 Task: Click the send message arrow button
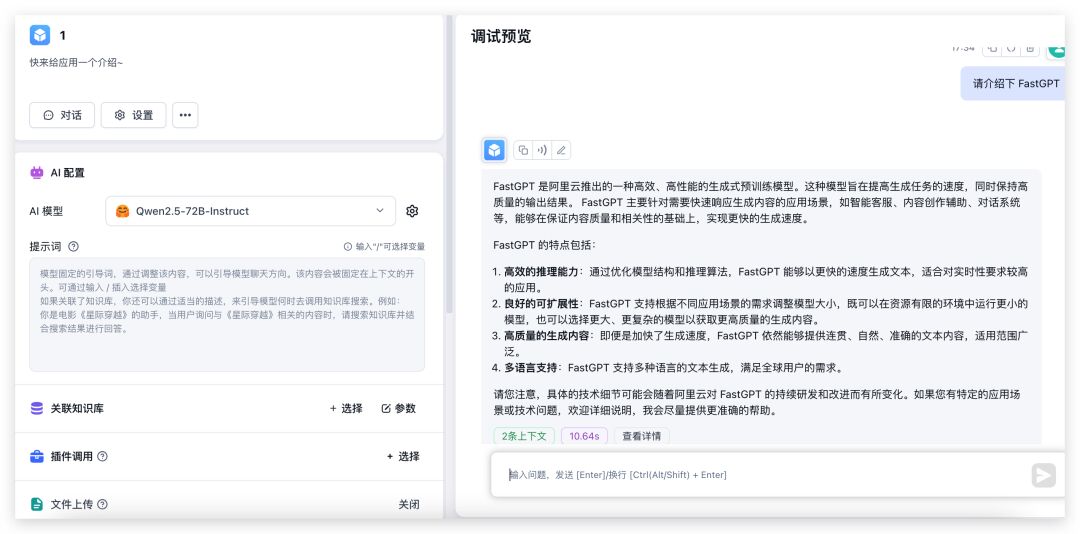tap(1043, 475)
